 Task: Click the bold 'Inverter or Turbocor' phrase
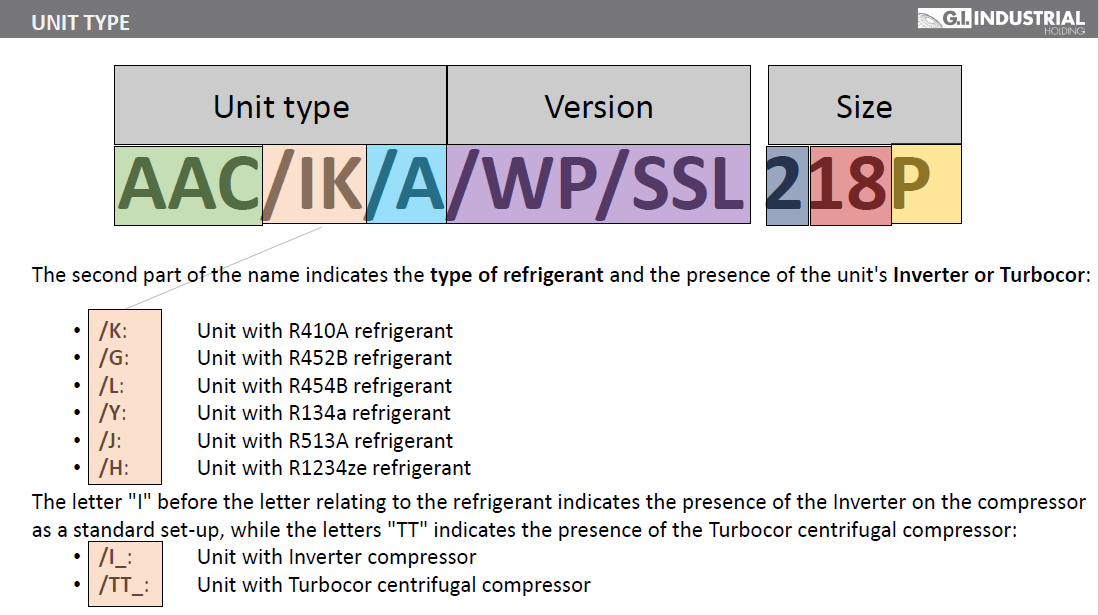(x=988, y=275)
